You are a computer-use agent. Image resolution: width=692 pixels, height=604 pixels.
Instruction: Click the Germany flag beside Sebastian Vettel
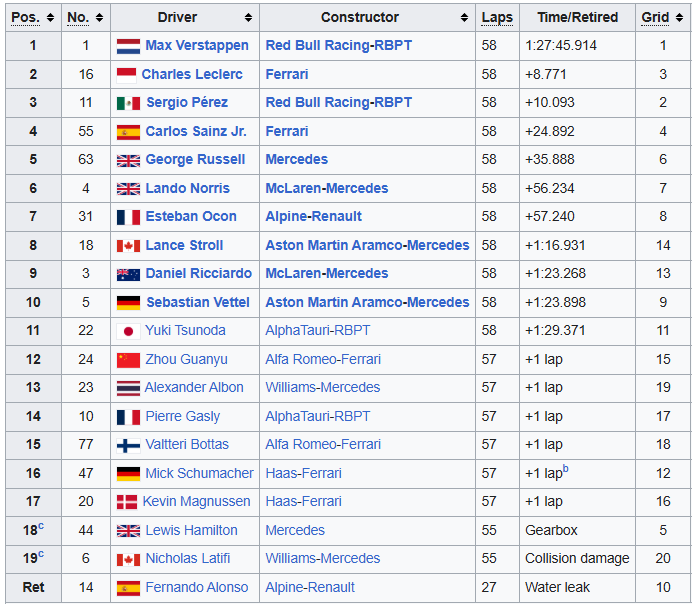coord(128,303)
